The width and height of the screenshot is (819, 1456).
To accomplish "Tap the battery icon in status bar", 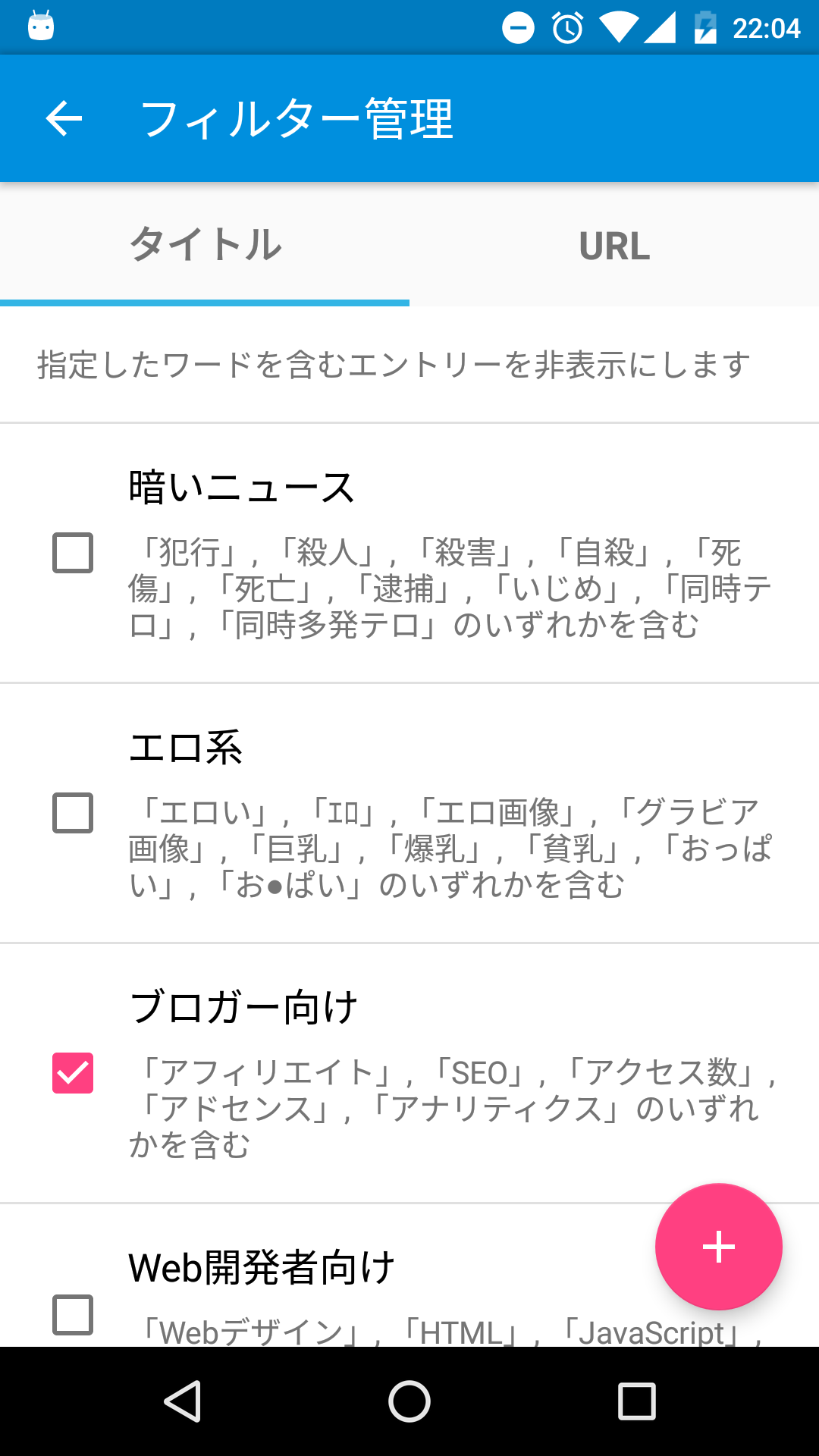I will [705, 28].
